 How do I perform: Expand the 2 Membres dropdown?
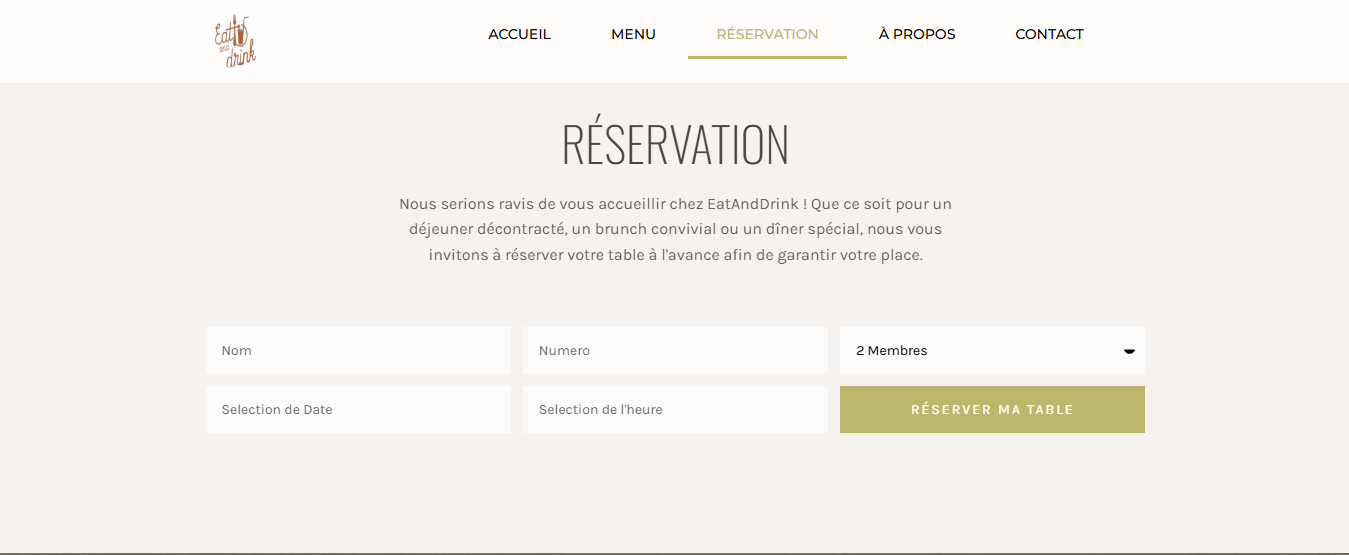click(992, 351)
